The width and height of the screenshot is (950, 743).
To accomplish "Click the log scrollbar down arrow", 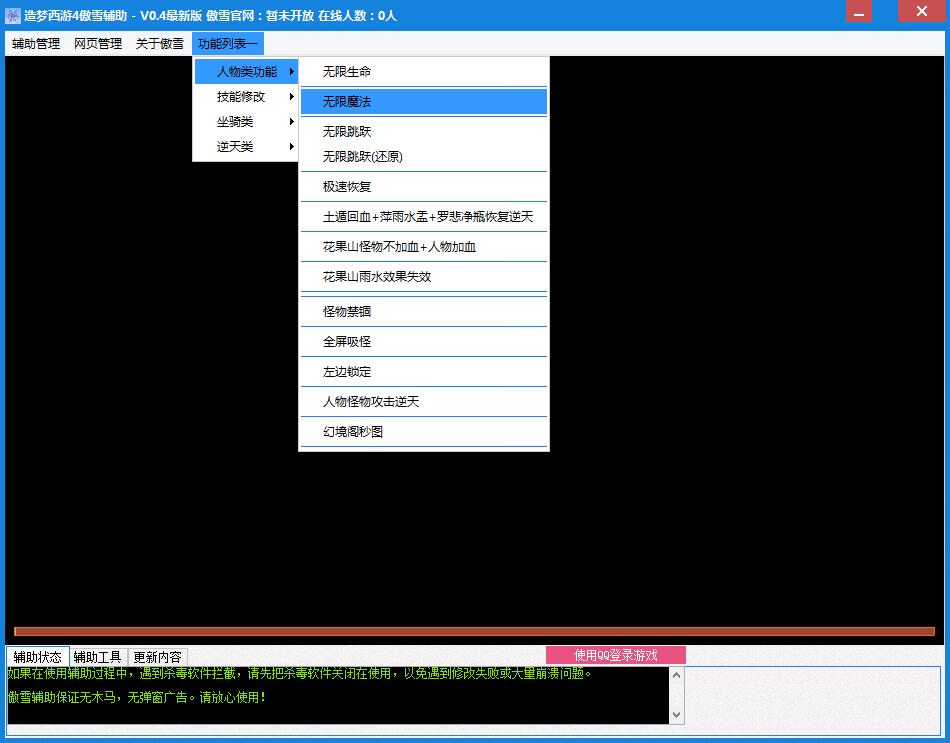I will tap(677, 714).
